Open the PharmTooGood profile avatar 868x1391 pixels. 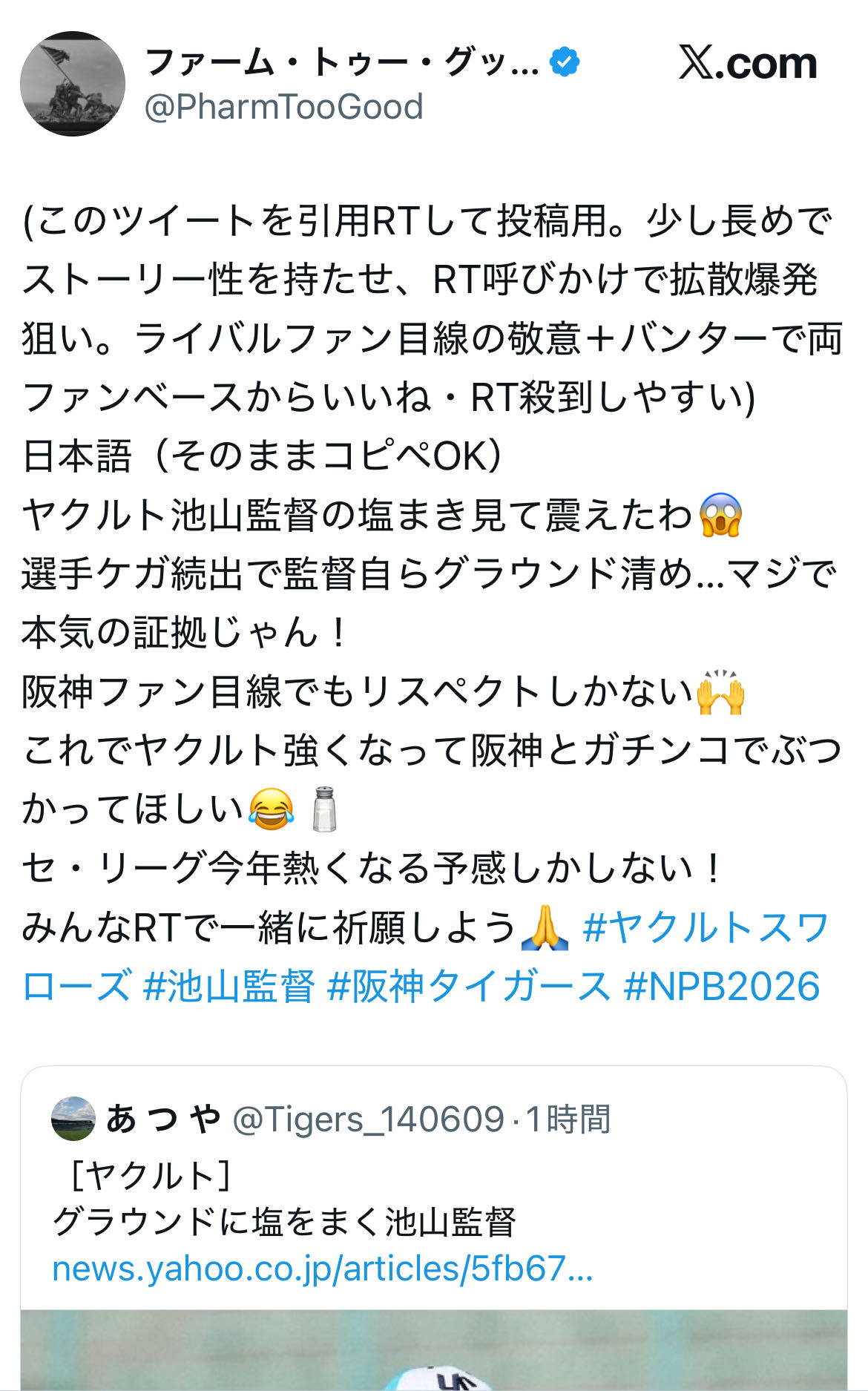[x=73, y=83]
